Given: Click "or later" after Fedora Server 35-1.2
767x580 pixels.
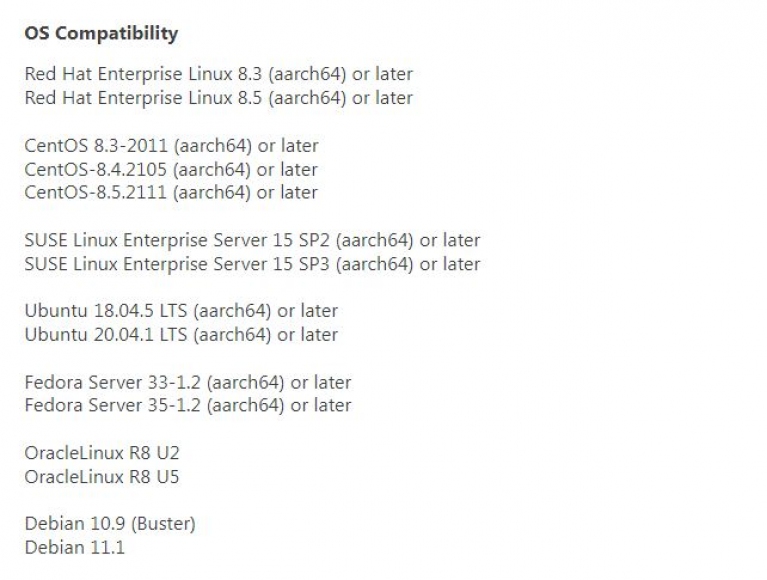Looking at the screenshot, I should click(x=321, y=405).
